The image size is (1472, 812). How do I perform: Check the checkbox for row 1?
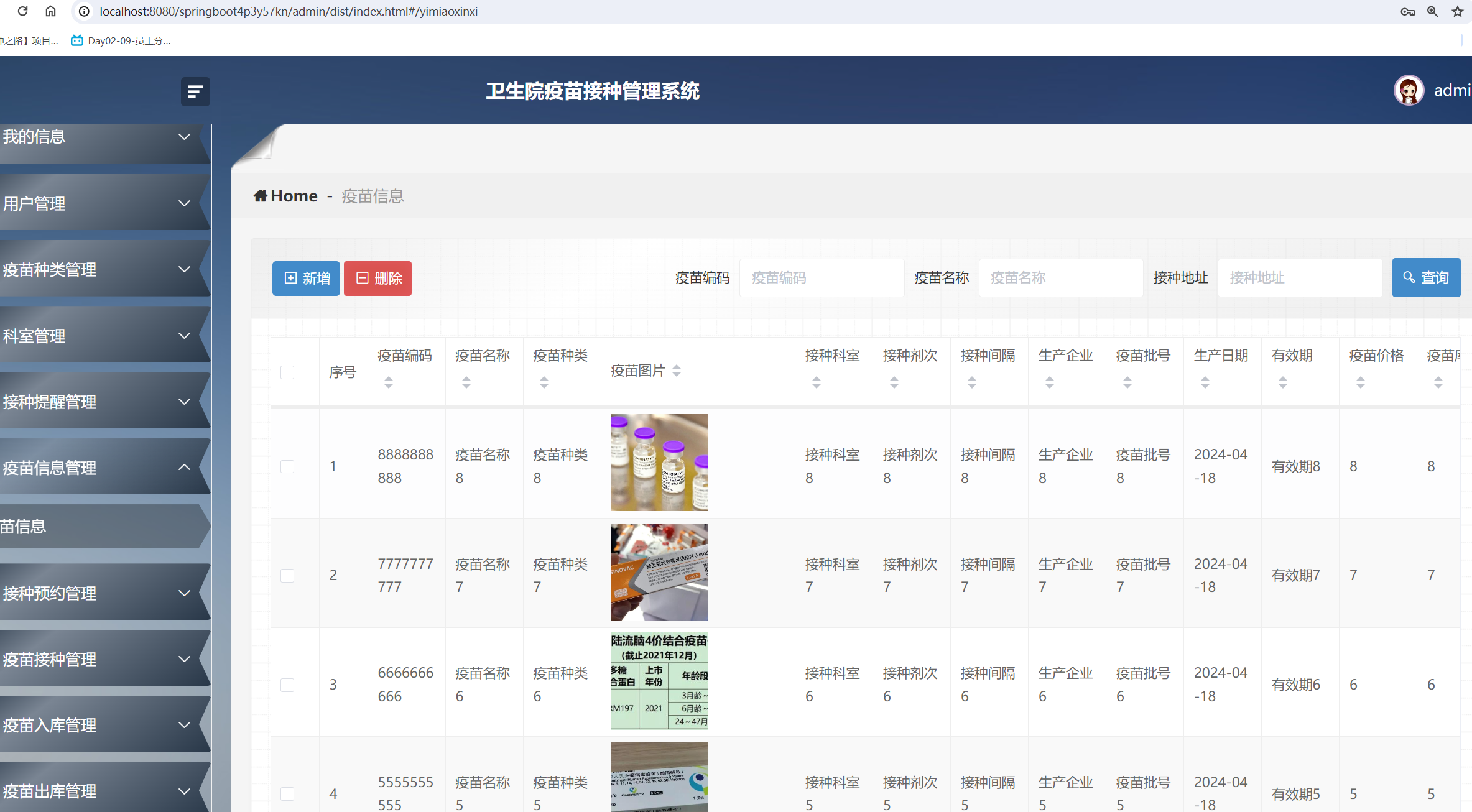pos(287,466)
